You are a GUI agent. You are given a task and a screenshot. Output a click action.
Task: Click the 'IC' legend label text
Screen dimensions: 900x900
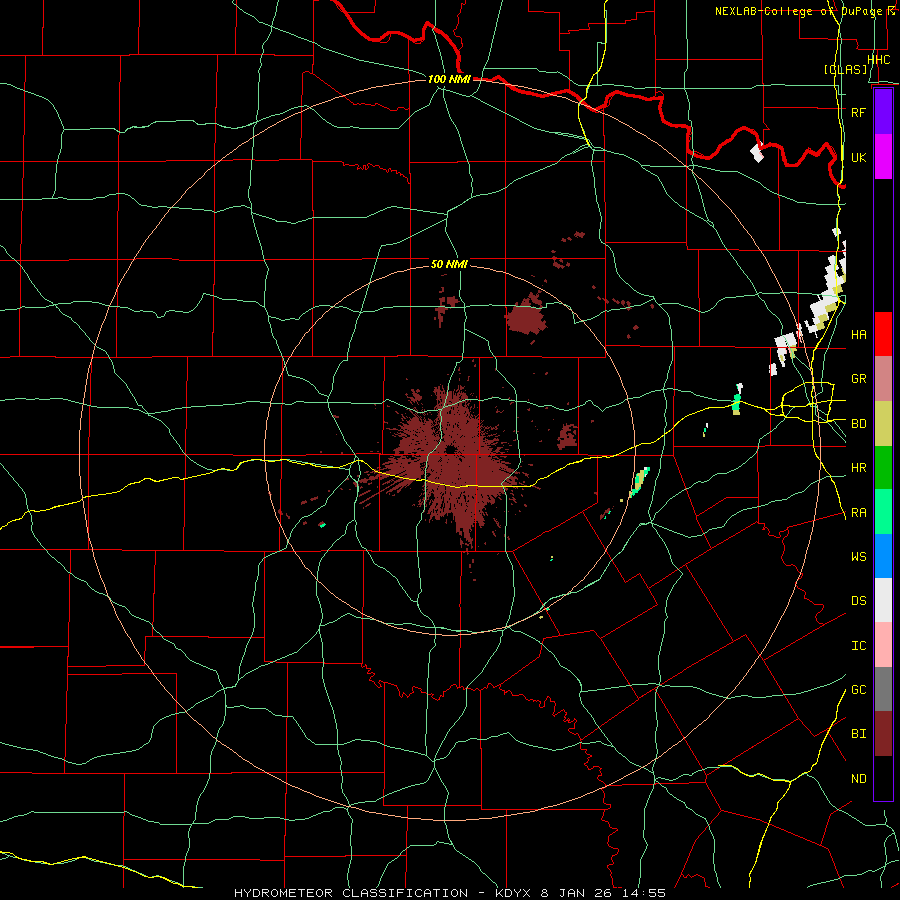pyautogui.click(x=858, y=645)
